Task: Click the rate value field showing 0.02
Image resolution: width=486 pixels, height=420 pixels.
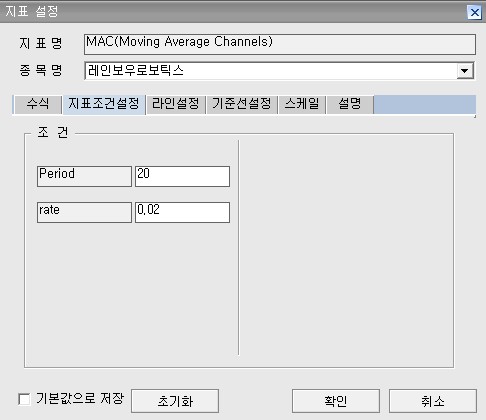Action: [182, 212]
